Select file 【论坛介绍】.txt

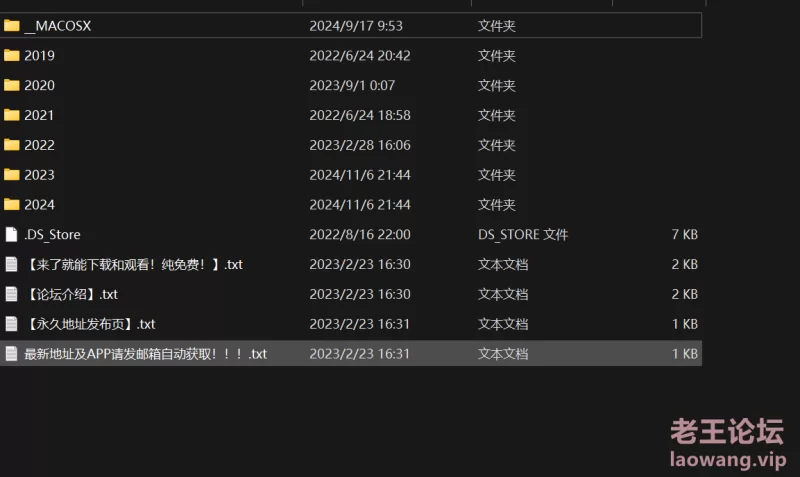tap(71, 294)
